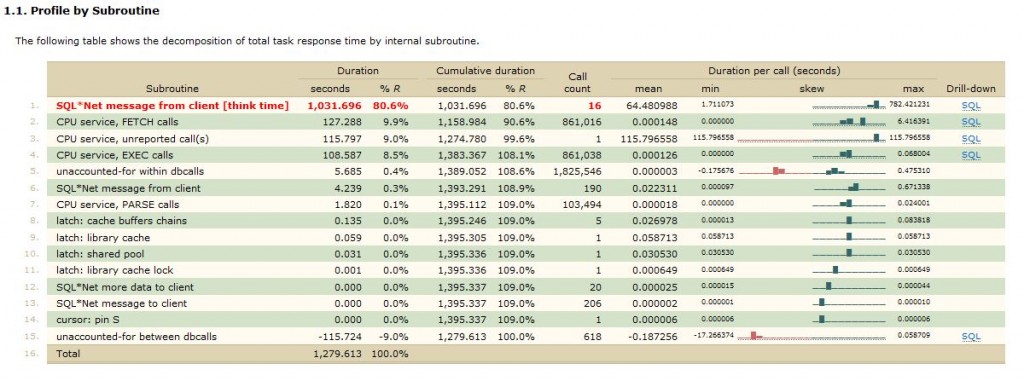Click the skew histogram for FETCH calls
This screenshot has height=381, width=1024.
click(849, 122)
